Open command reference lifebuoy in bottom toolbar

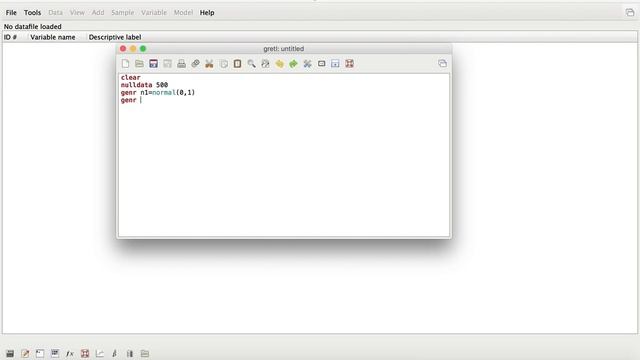[x=85, y=353]
